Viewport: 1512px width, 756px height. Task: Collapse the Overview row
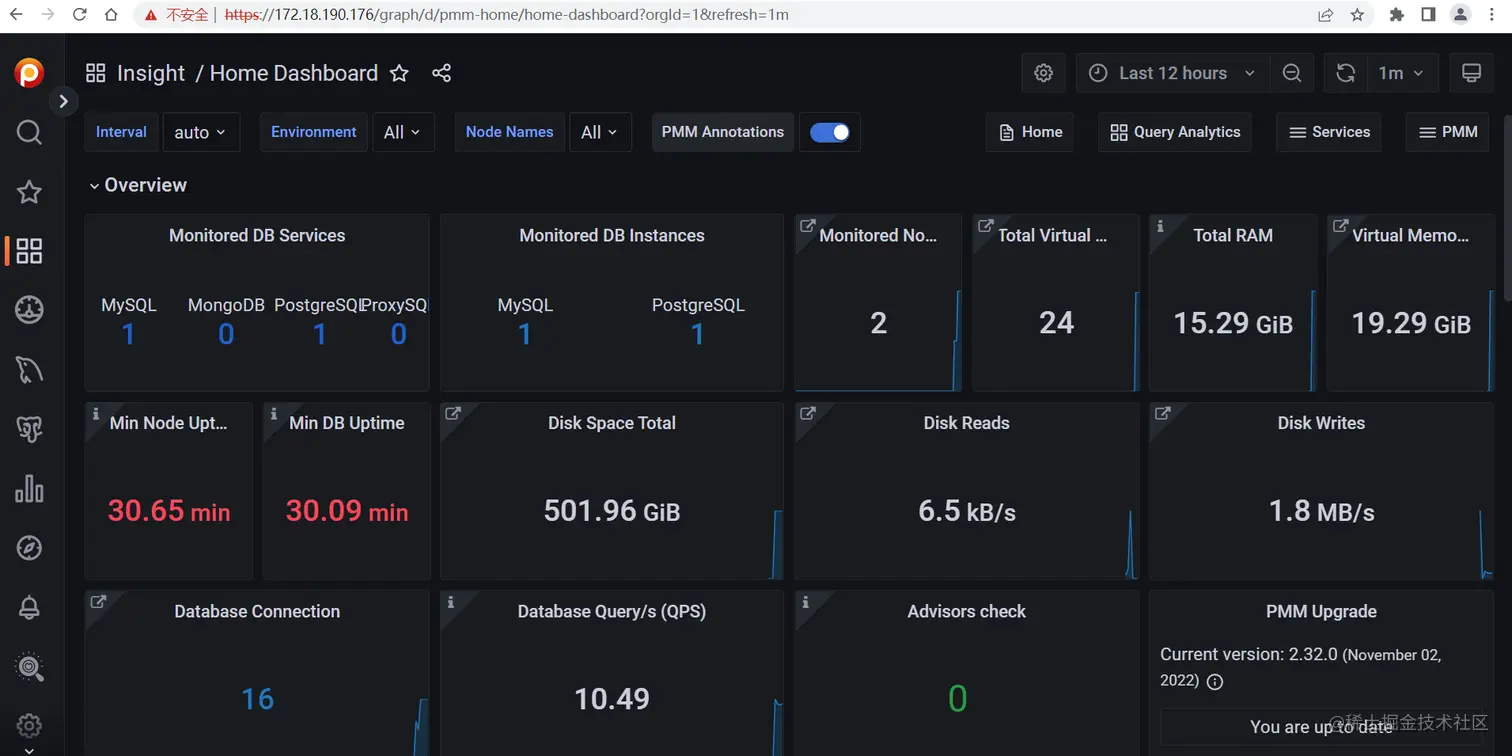(x=138, y=185)
